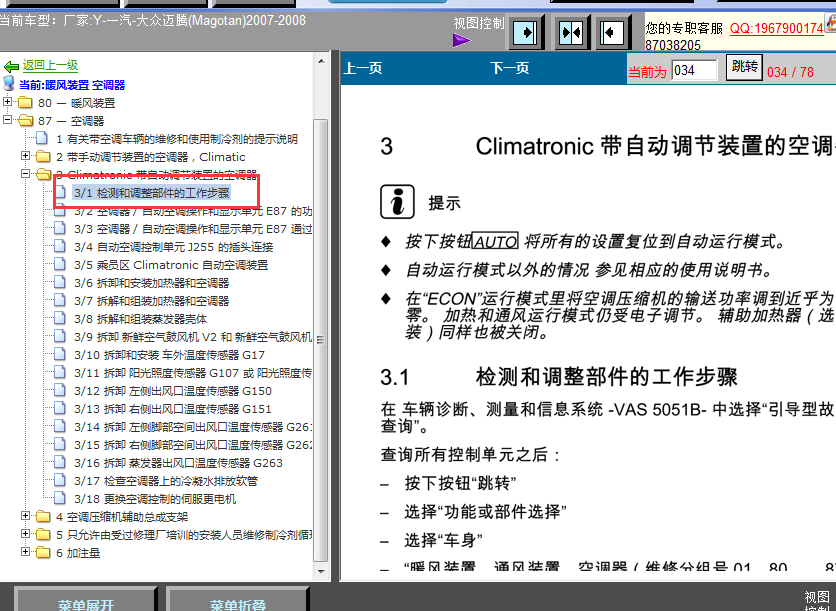
Task: Click the center-merge view control icon
Action: [x=571, y=33]
